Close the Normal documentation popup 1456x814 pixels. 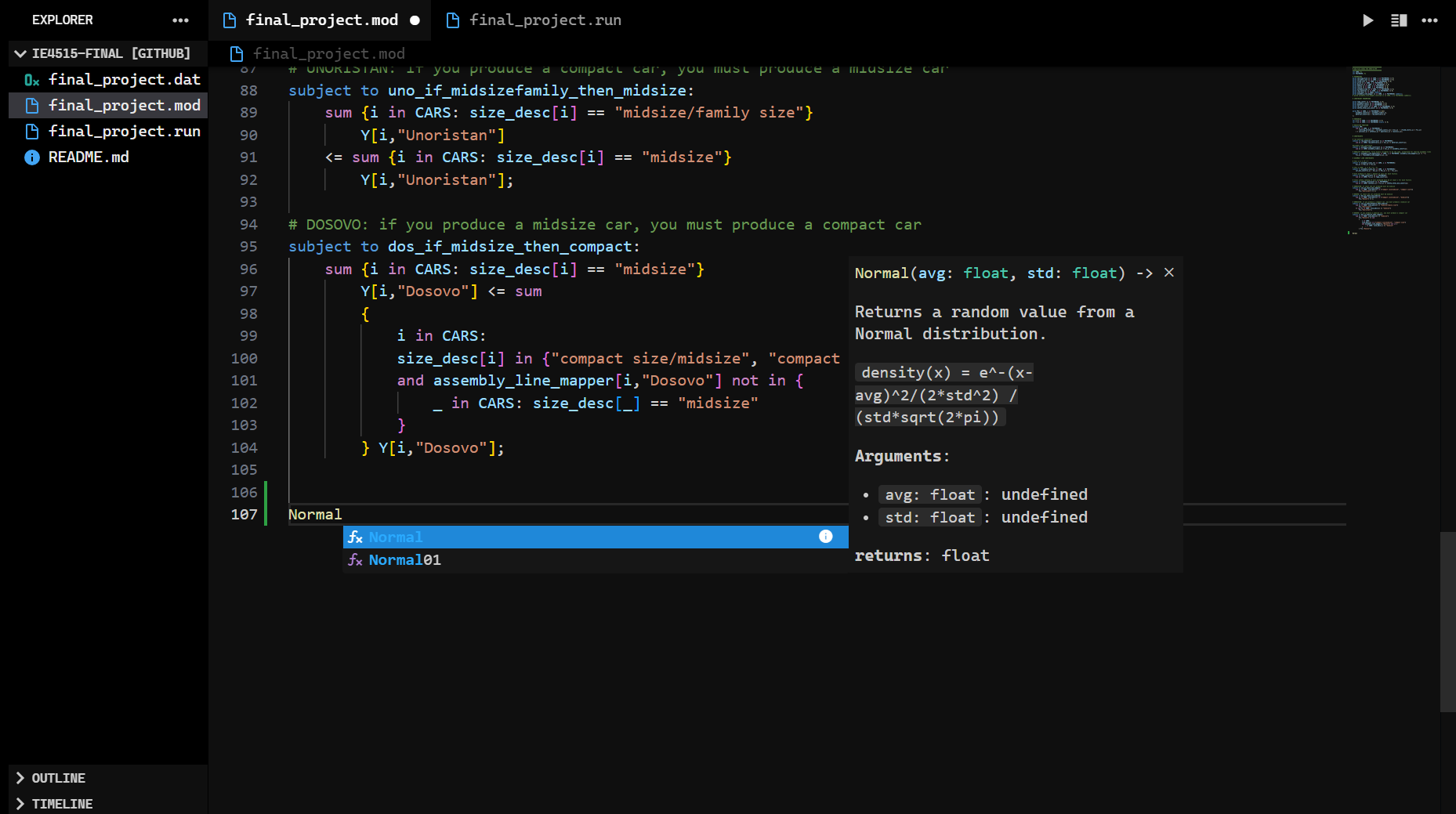pos(1169,273)
